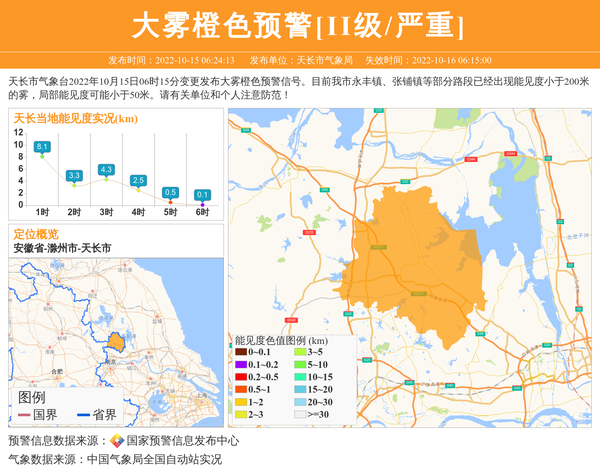
Task: Click the small orange region on overview map
Action: [x=117, y=342]
